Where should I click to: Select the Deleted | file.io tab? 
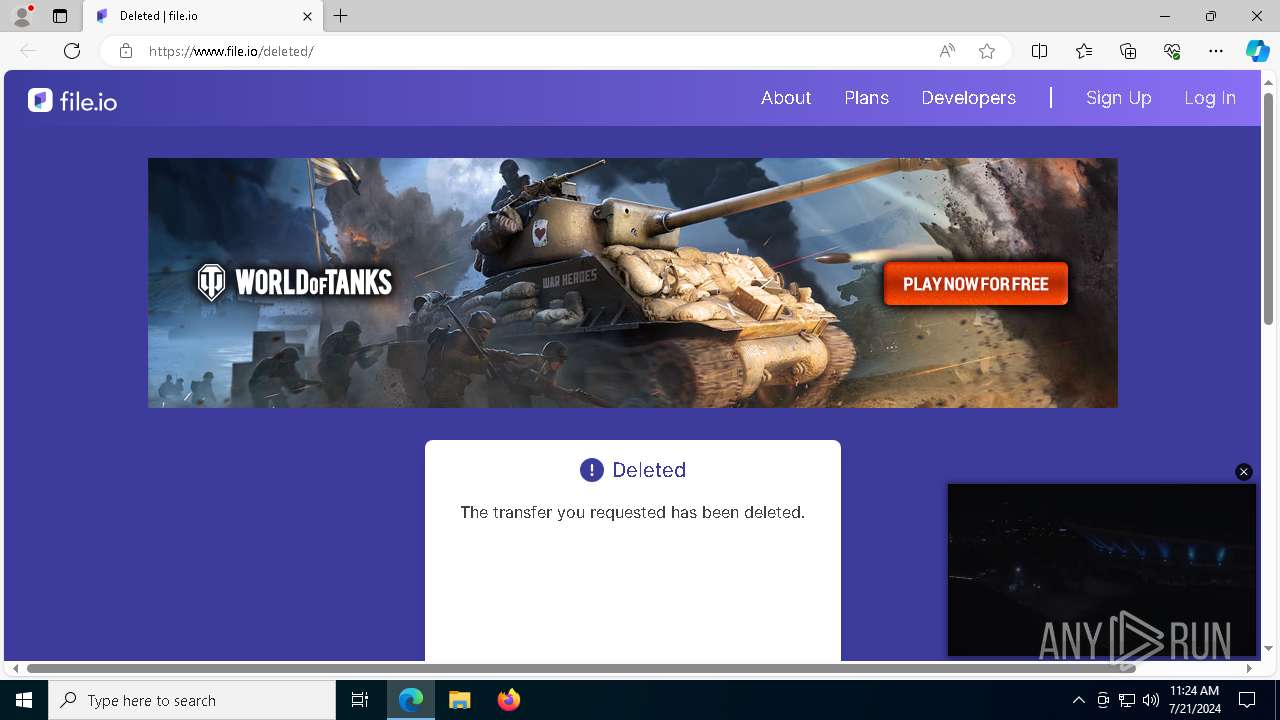tap(204, 16)
